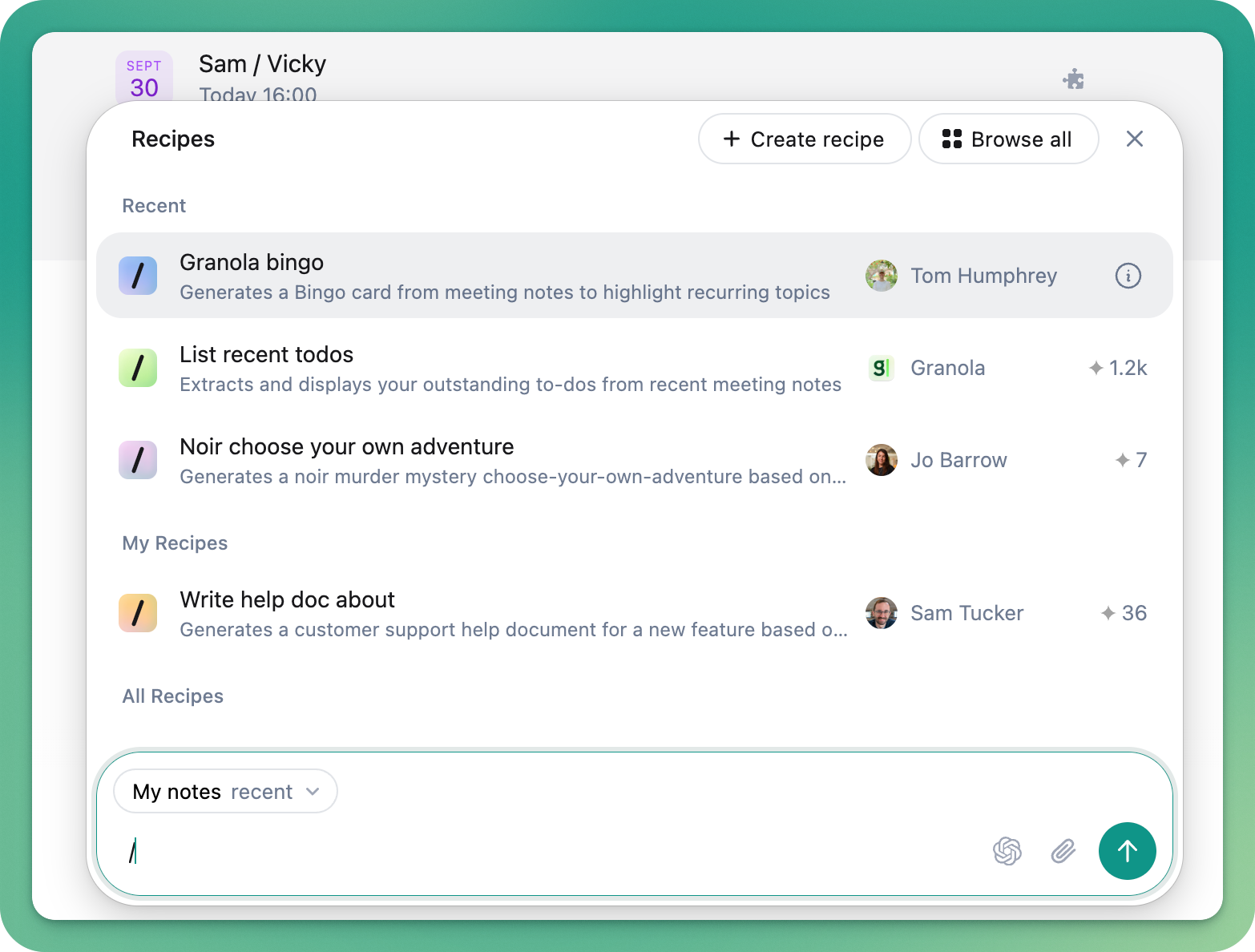Screen dimensions: 1255x952
Task: Click the customer support help document description
Action: [x=514, y=630]
